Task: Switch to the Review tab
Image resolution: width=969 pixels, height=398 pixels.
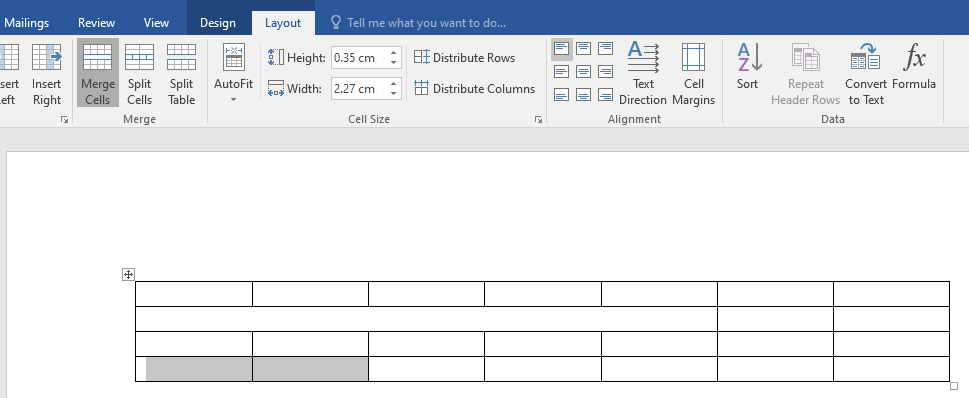Action: pyautogui.click(x=96, y=23)
